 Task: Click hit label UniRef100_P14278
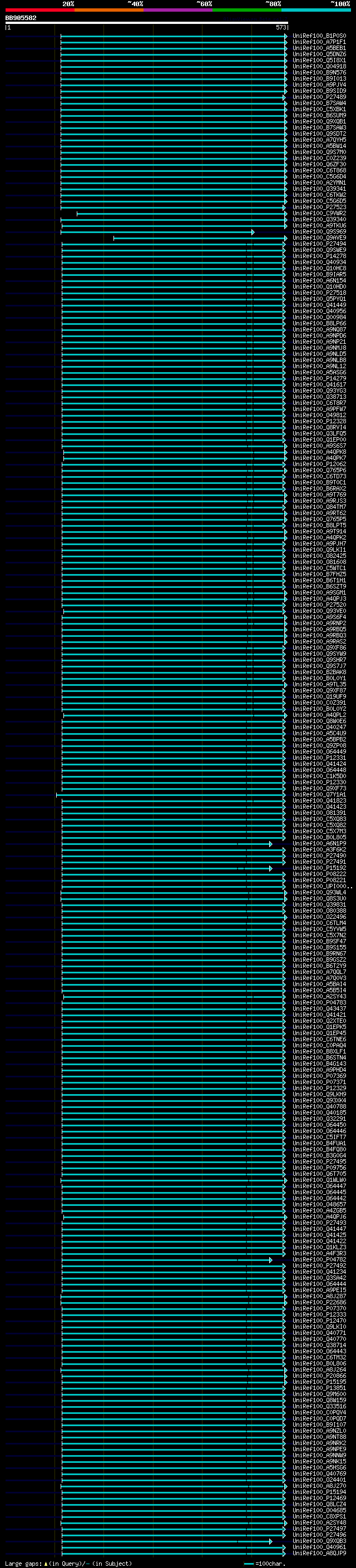pos(319,256)
